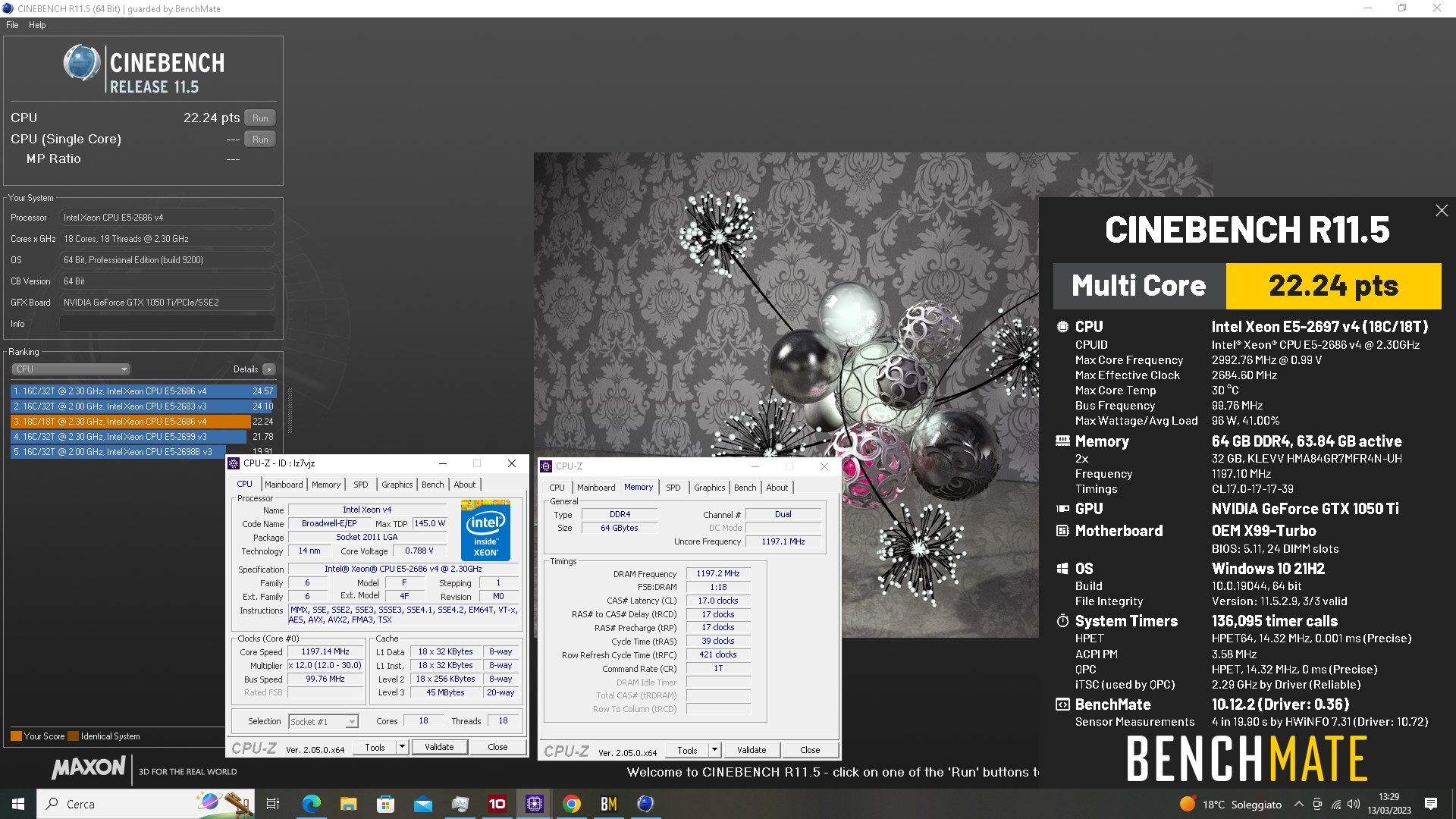Open Google Chrome from taskbar
This screenshot has width=1456, height=819.
[572, 804]
